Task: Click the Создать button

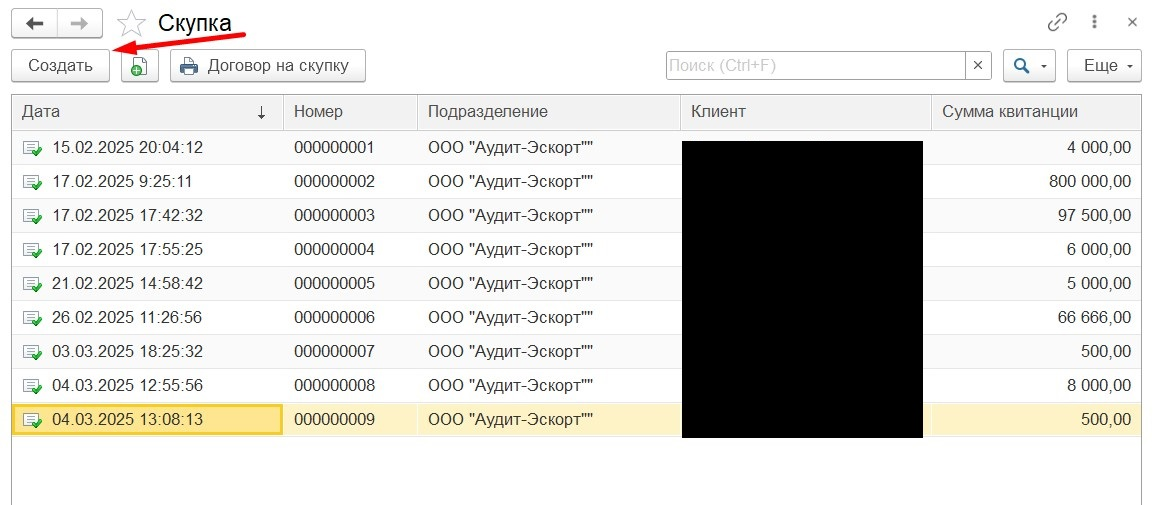Action: (60, 66)
